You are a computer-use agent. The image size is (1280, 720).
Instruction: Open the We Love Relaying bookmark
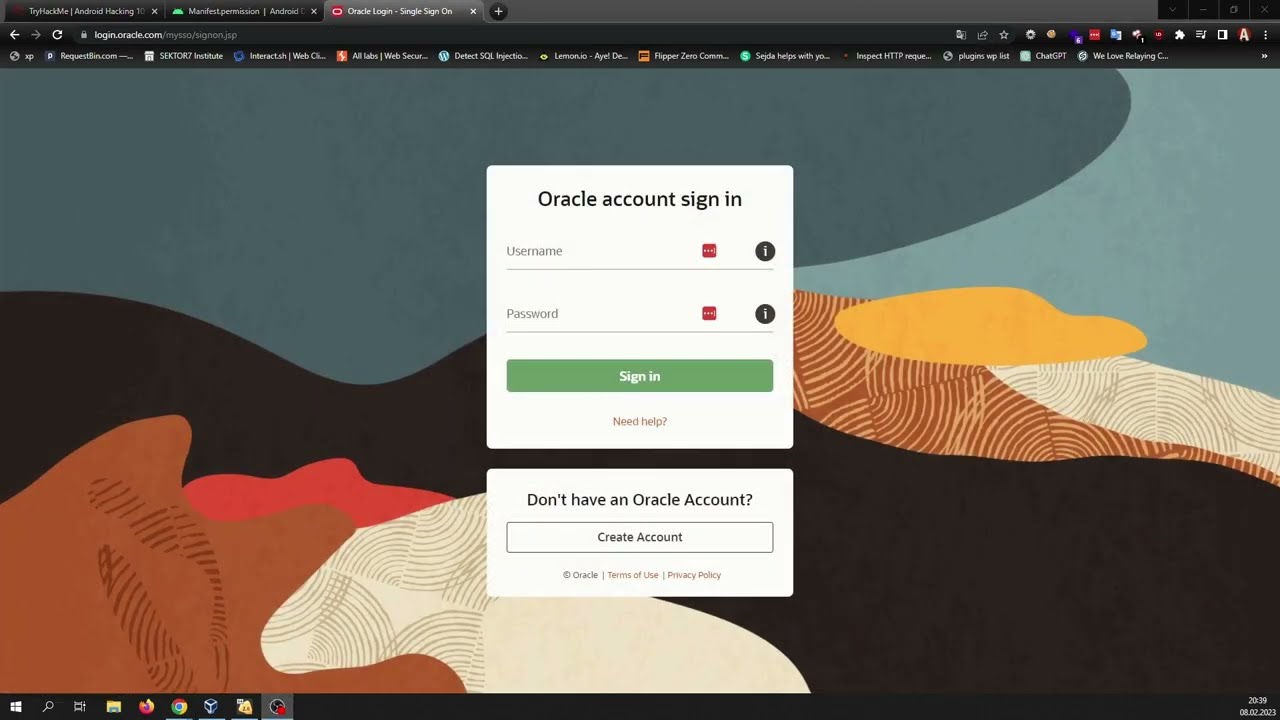1122,56
